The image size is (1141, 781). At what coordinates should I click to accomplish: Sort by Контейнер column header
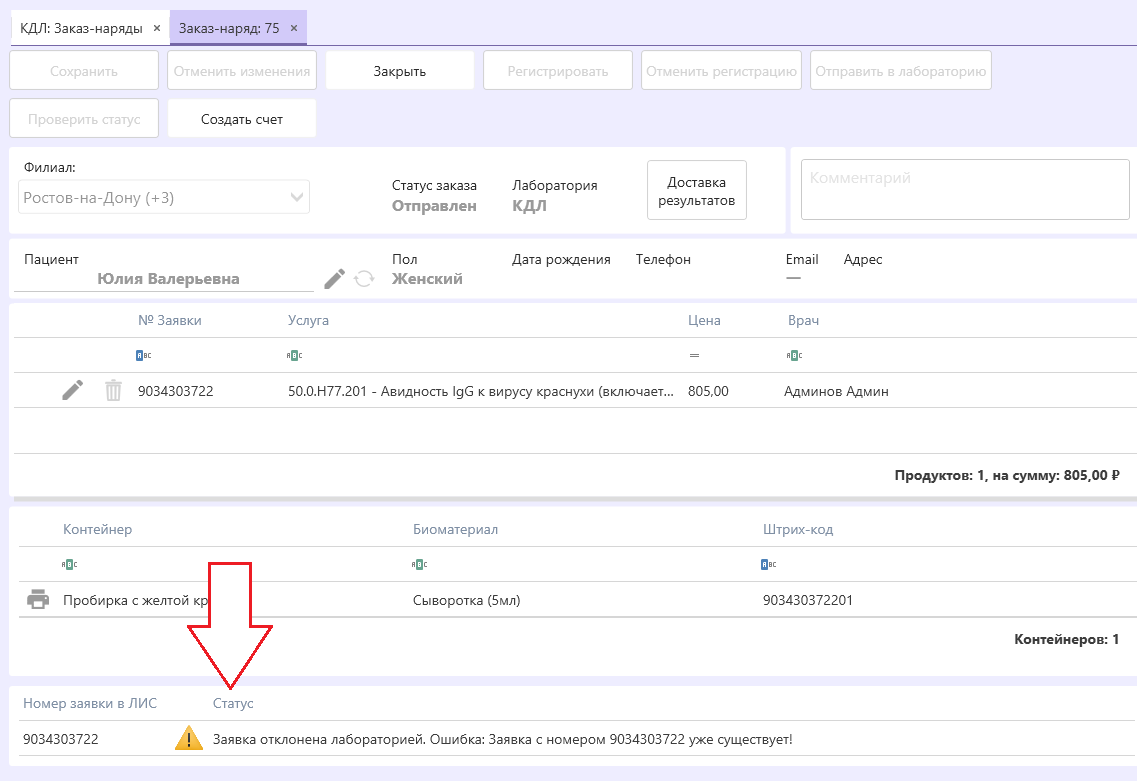click(x=98, y=529)
